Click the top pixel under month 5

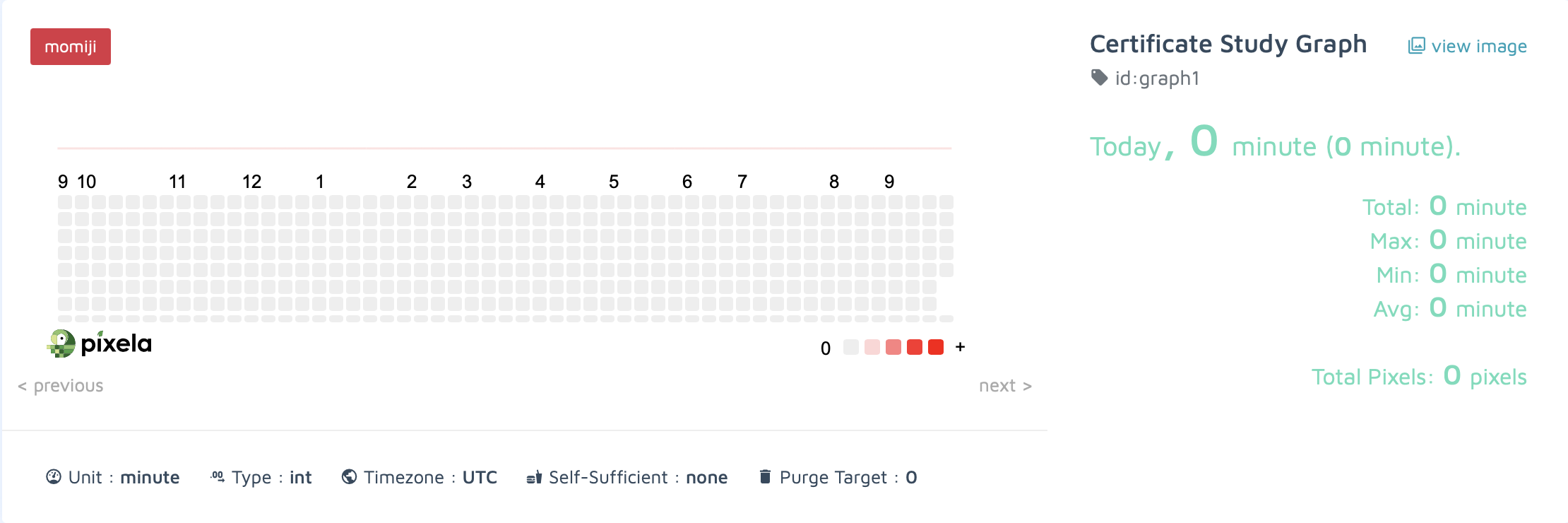[607, 202]
